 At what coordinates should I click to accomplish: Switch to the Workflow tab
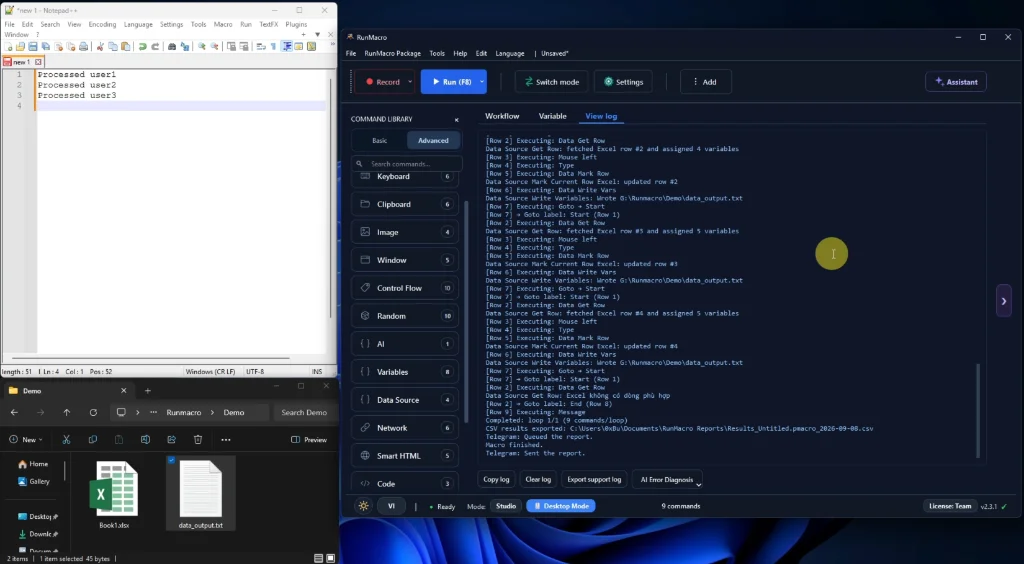coord(502,116)
